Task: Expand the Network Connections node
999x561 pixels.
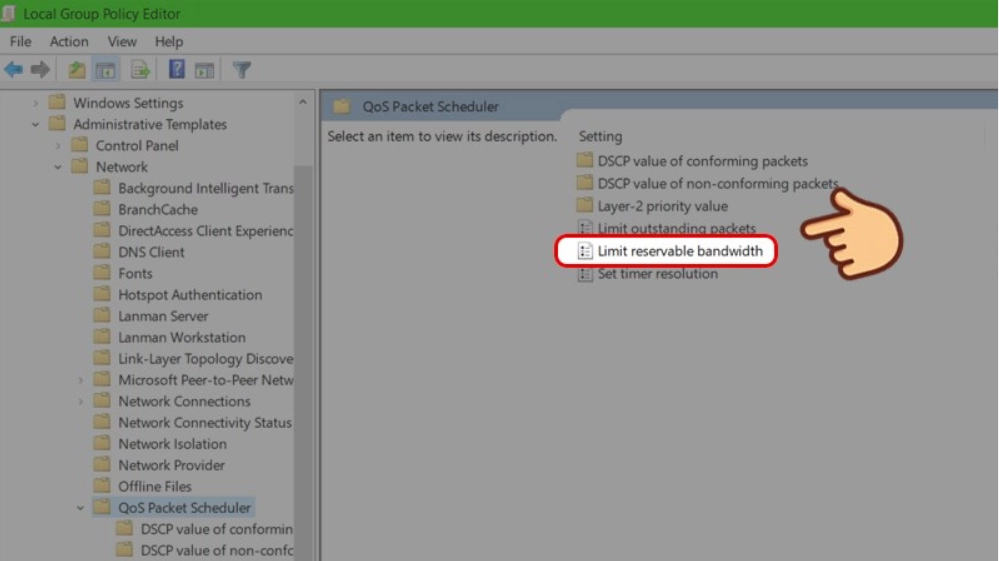Action: [x=80, y=401]
